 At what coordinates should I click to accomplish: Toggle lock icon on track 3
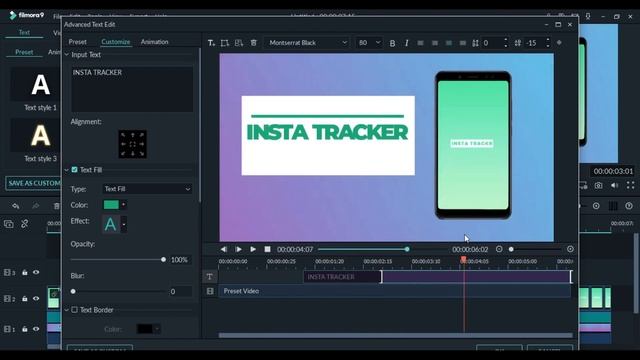[x=24, y=272]
